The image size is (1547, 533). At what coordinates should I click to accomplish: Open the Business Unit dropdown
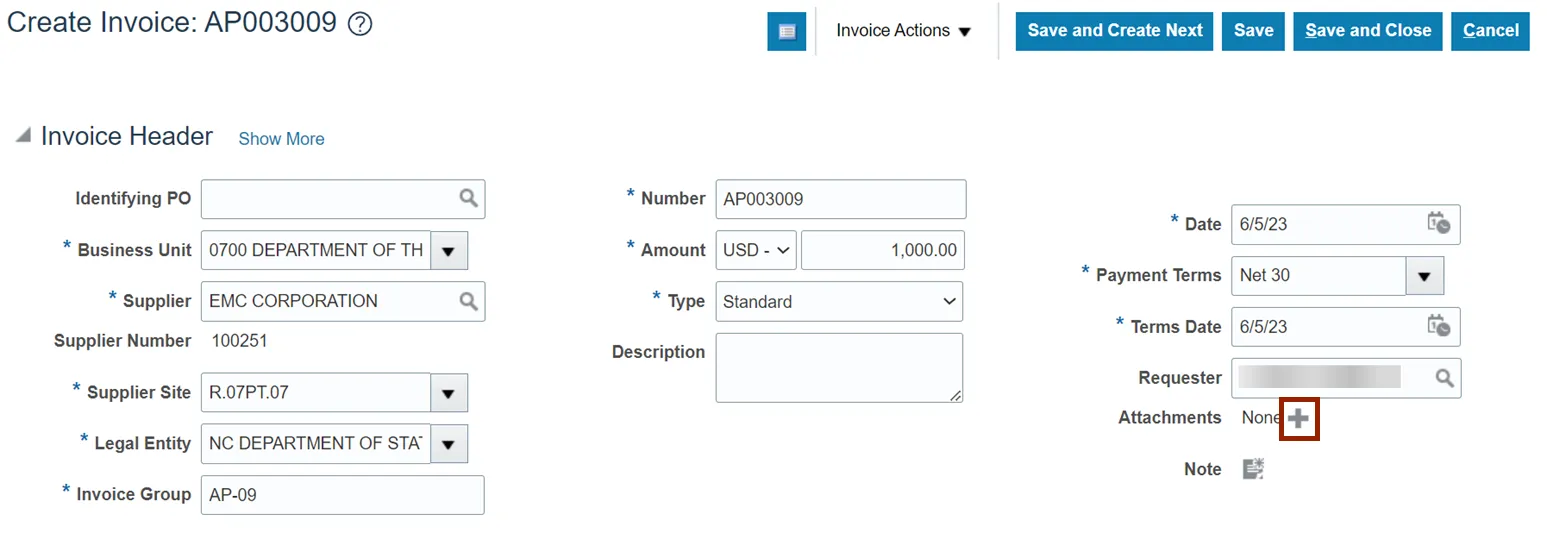pos(448,251)
